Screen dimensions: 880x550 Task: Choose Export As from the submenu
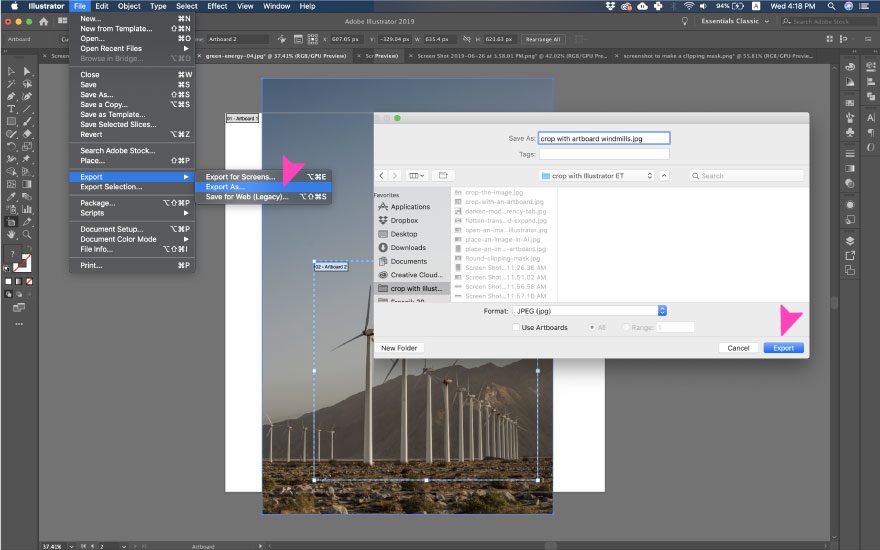(225, 186)
